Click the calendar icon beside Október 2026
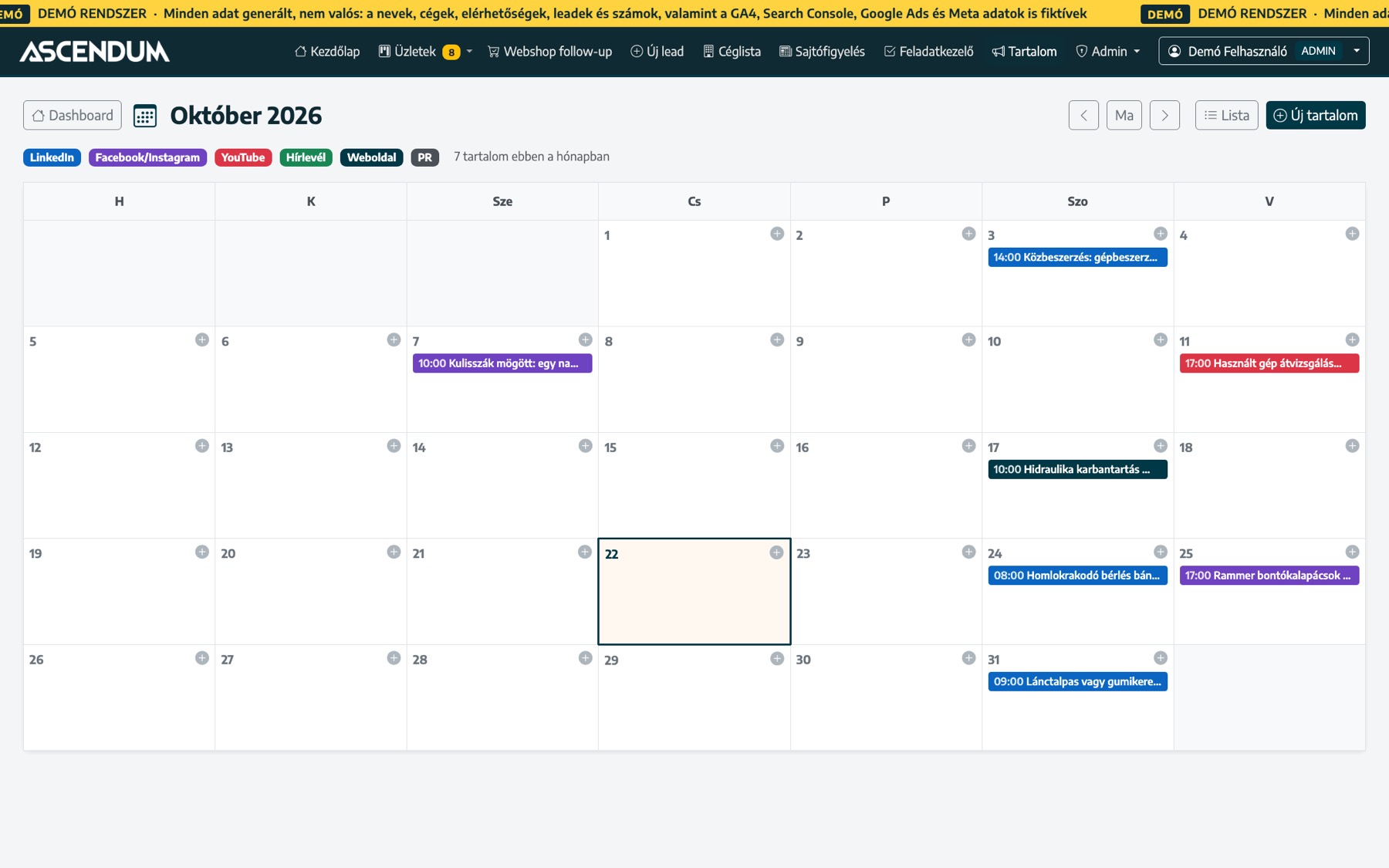The height and width of the screenshot is (868, 1389). tap(145, 116)
